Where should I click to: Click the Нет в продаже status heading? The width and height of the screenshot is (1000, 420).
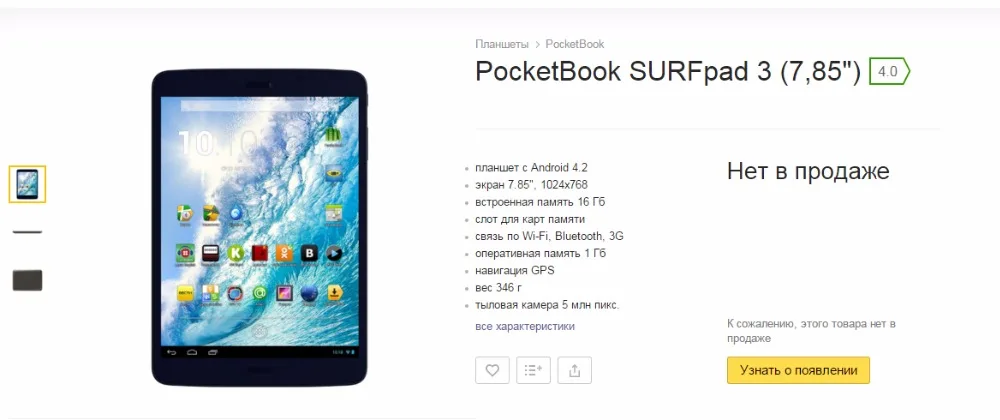pyautogui.click(x=808, y=171)
